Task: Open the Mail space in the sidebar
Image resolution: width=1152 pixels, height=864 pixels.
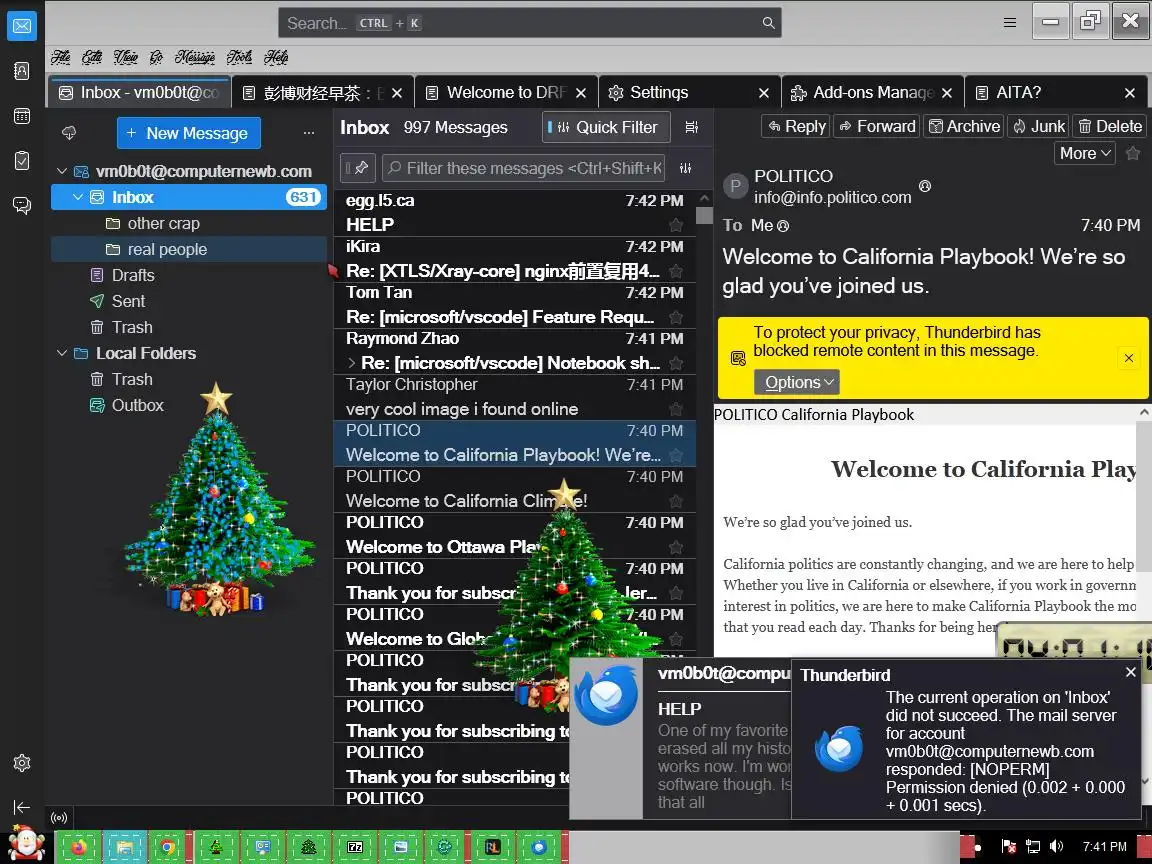Action: 22,26
